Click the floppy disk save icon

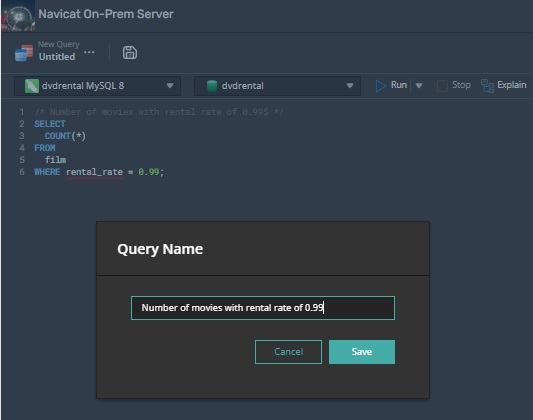(130, 53)
